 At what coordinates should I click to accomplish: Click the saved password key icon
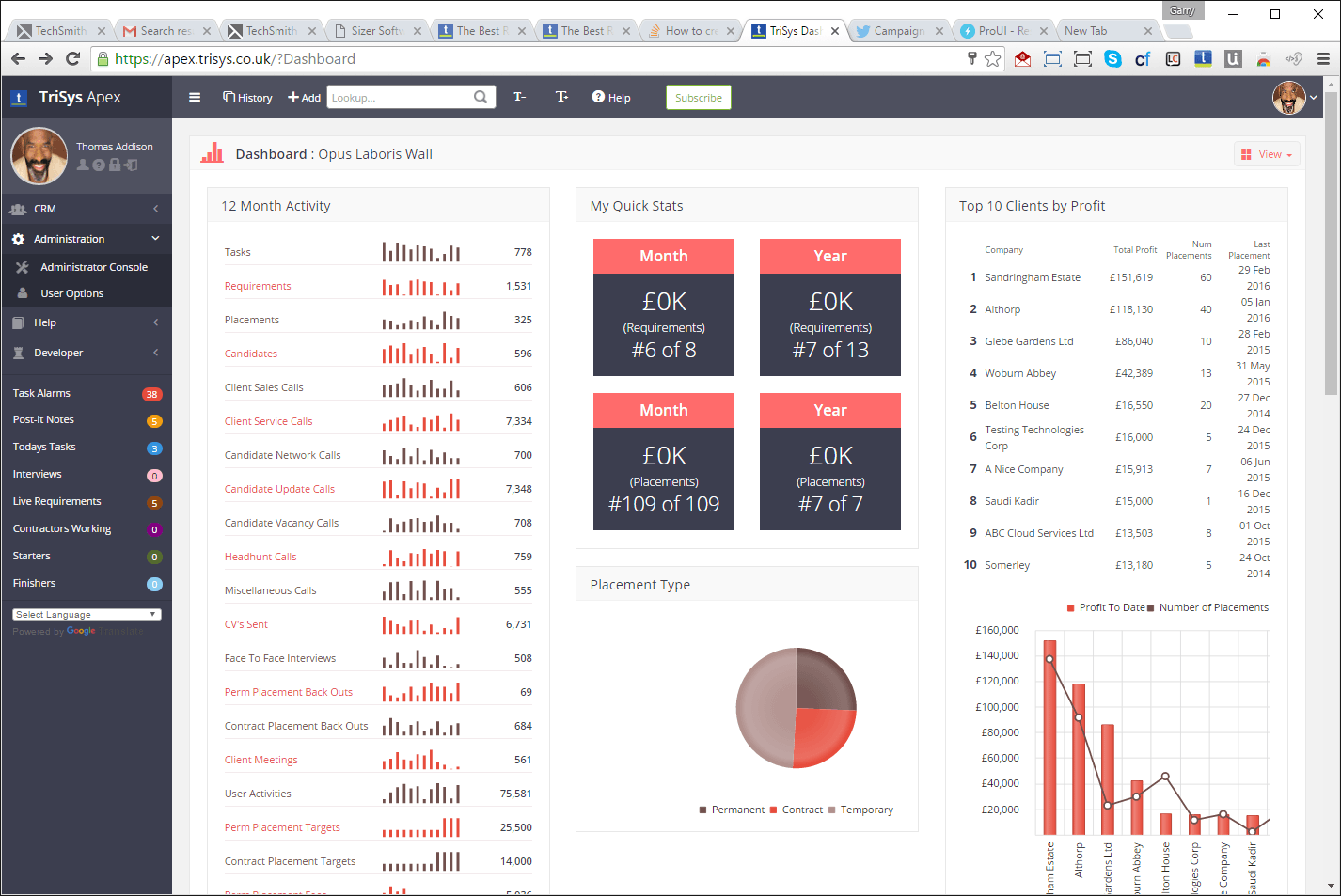[972, 58]
